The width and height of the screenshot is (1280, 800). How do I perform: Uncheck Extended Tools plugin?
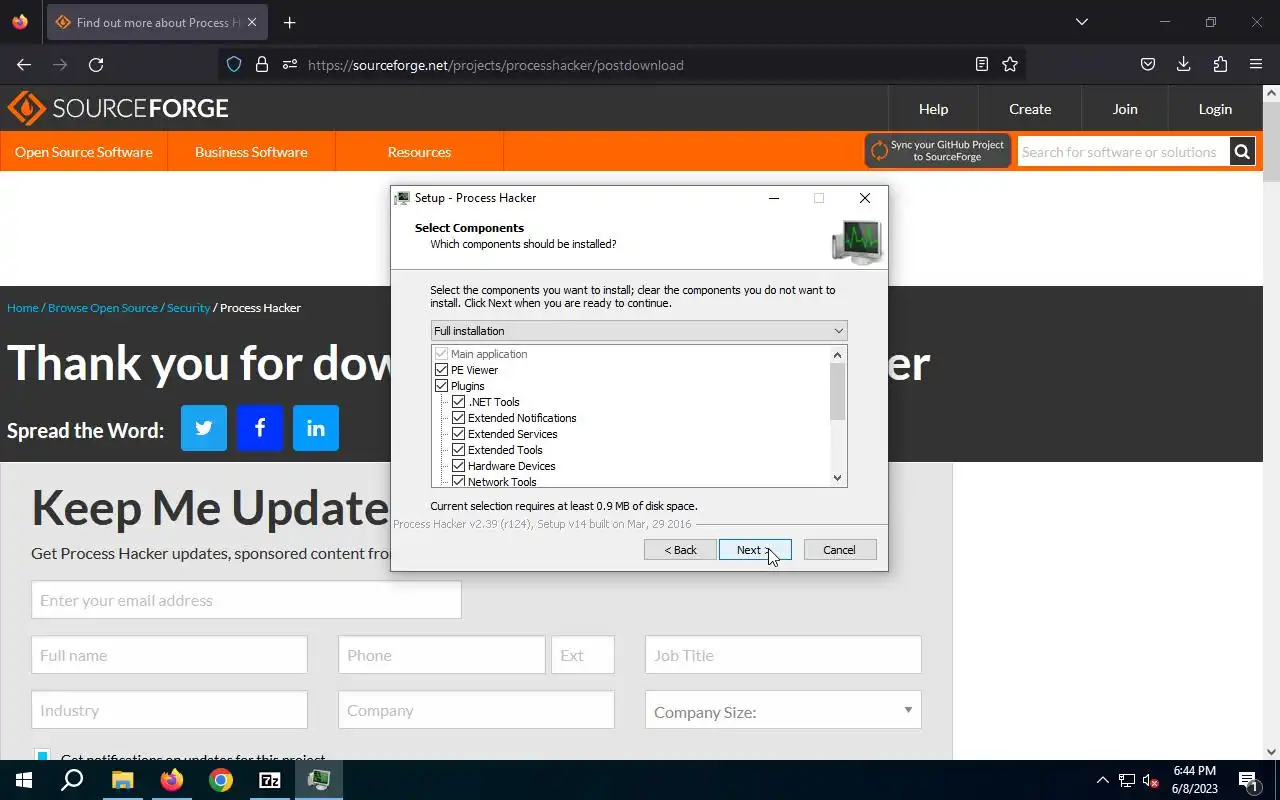pos(459,450)
